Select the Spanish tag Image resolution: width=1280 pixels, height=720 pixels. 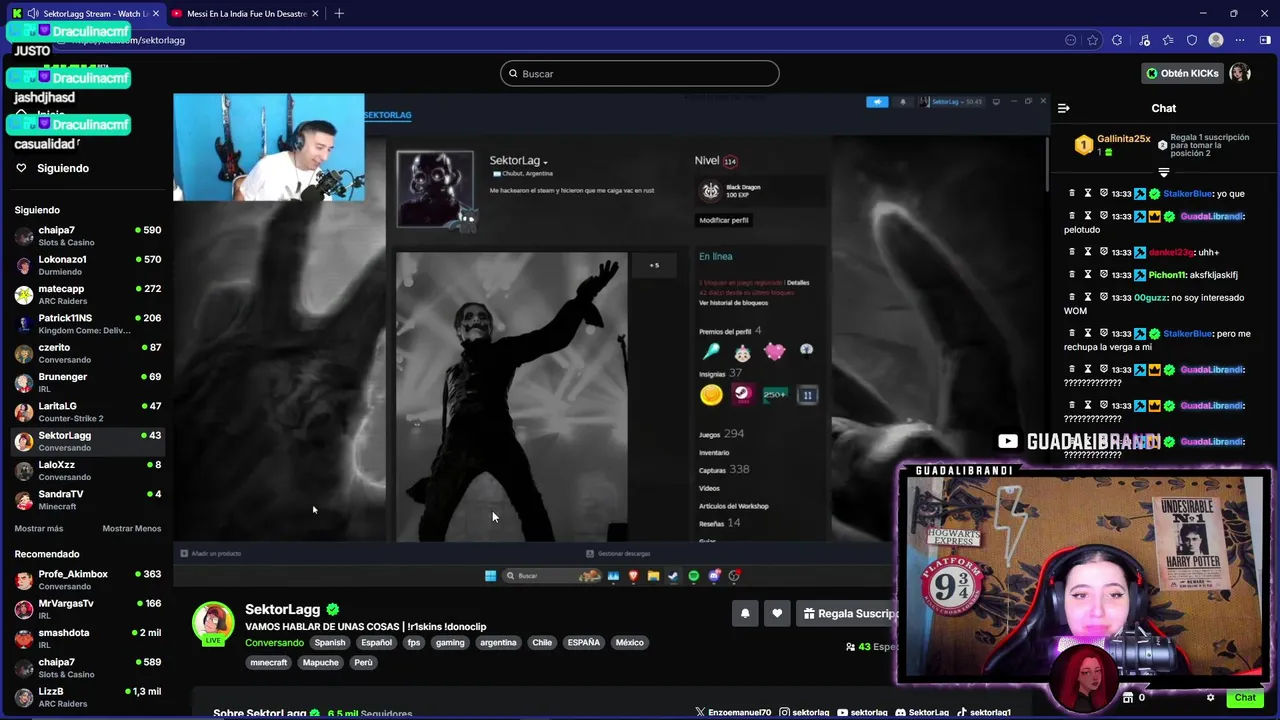tap(329, 643)
